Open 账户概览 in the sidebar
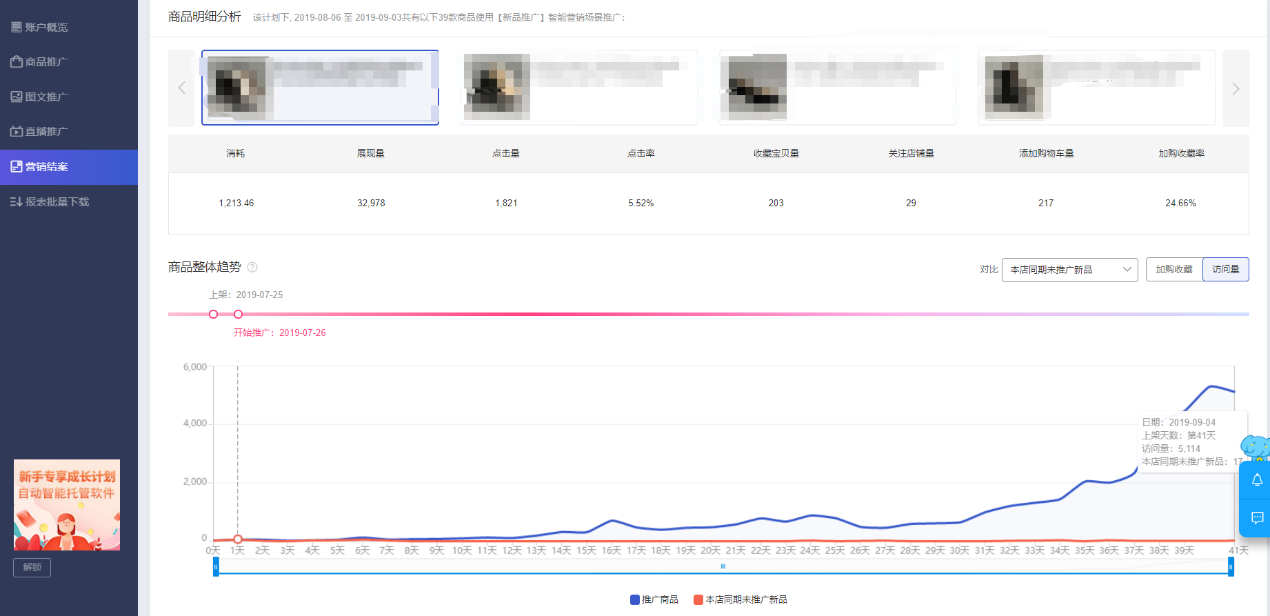The image size is (1270, 616). tap(47, 27)
